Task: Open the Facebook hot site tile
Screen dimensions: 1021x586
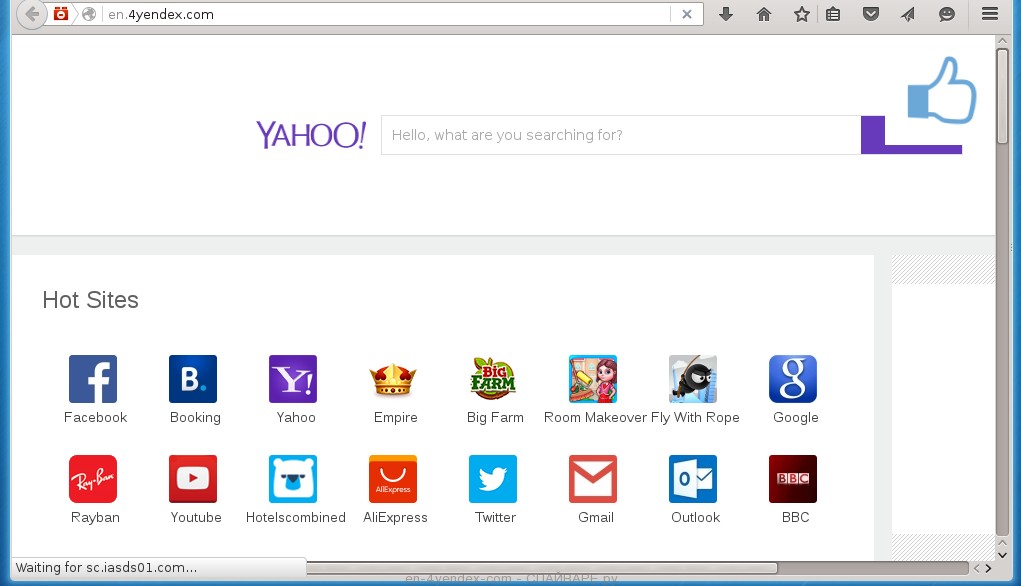Action: tap(93, 380)
